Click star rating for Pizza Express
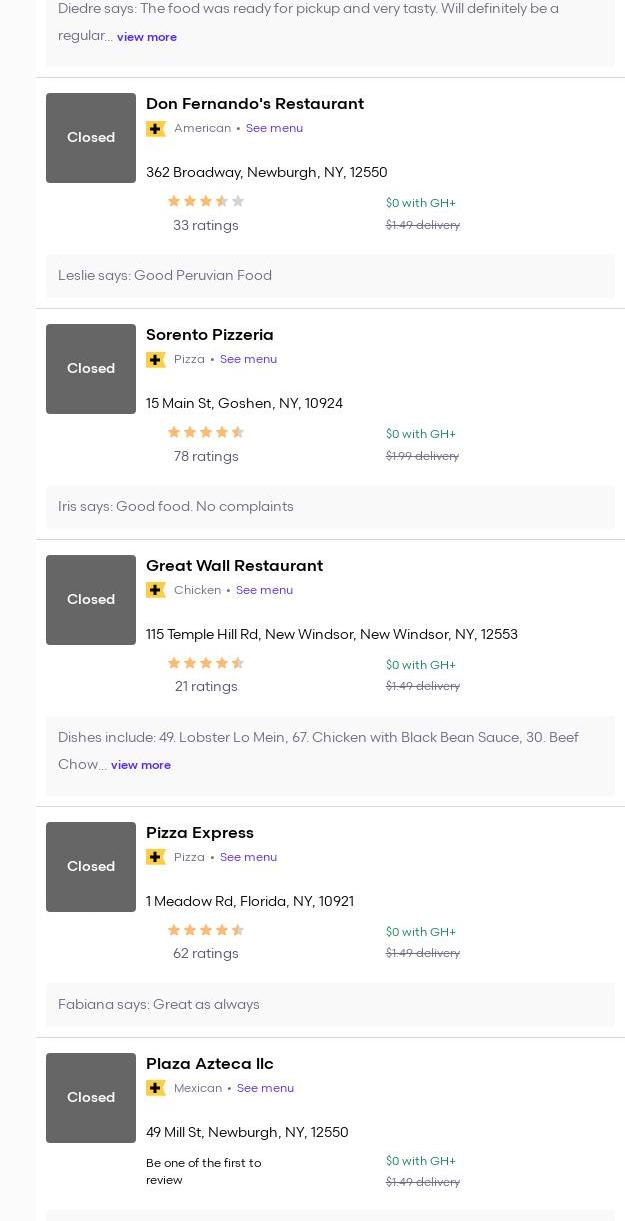625x1221 pixels. (206, 930)
